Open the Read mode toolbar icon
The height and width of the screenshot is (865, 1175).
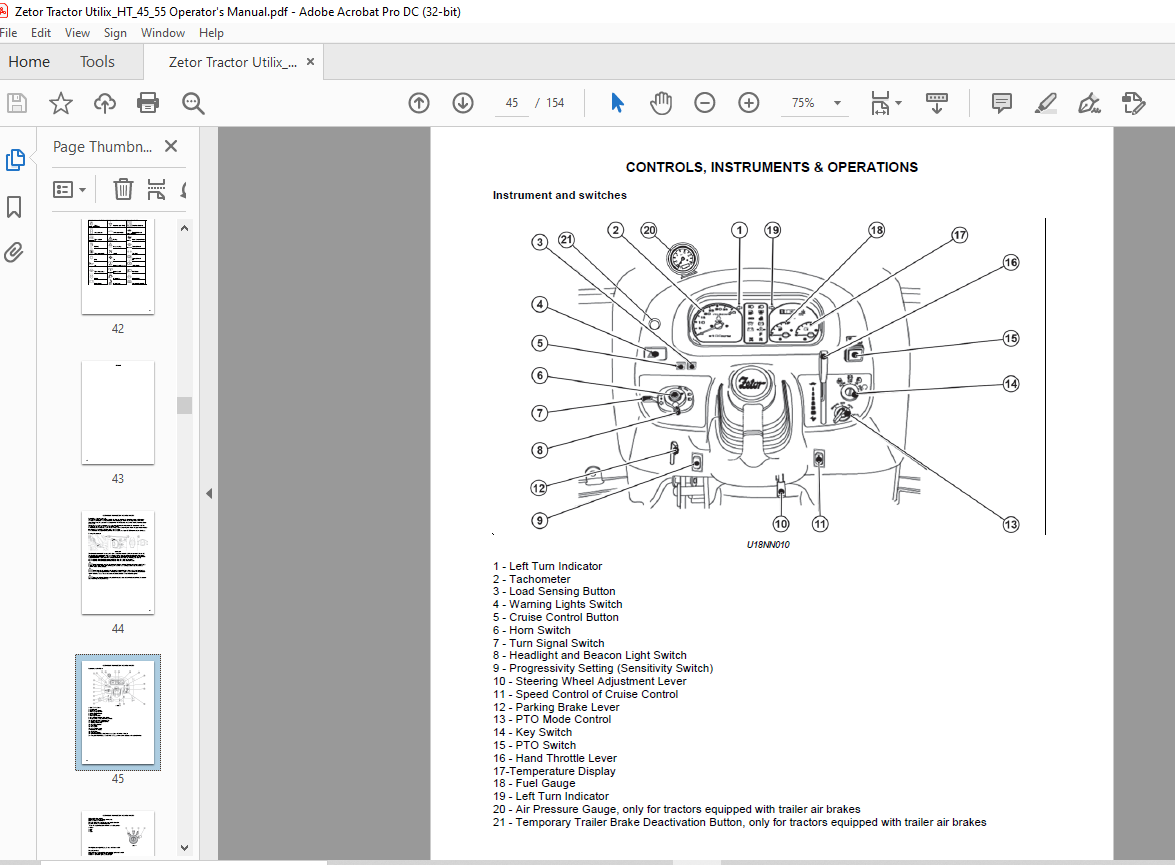(x=937, y=103)
